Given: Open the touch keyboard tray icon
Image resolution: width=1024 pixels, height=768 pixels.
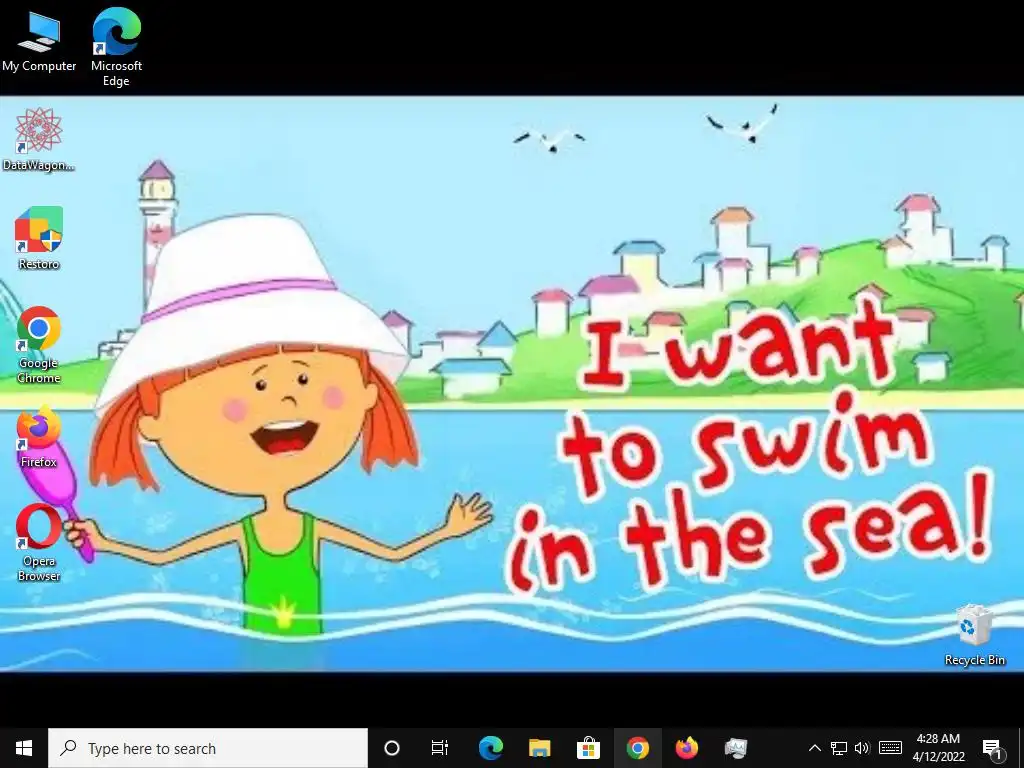Looking at the screenshot, I should (890, 748).
